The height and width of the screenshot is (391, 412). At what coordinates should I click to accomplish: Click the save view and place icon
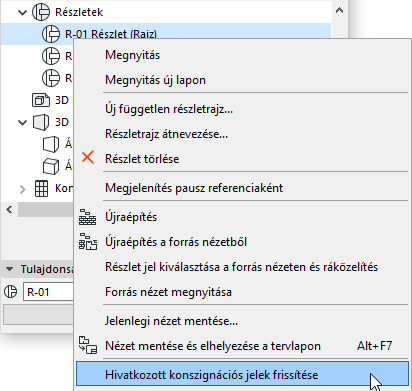tap(88, 345)
